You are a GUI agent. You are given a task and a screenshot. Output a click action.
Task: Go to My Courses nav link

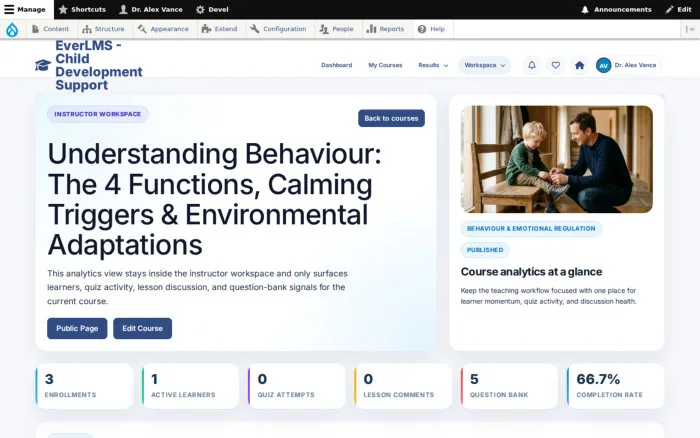pos(385,65)
